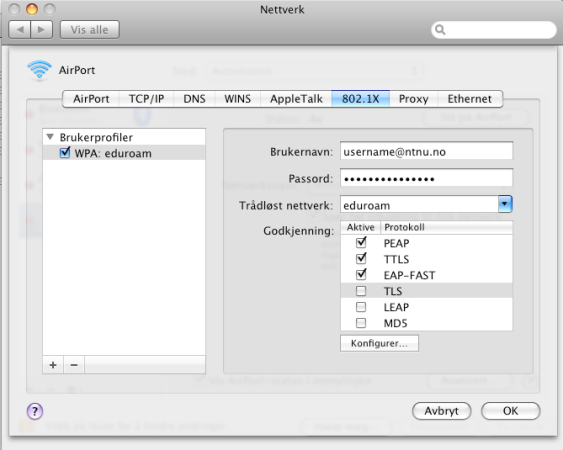
Task: Click the Passord field
Action: (x=426, y=178)
